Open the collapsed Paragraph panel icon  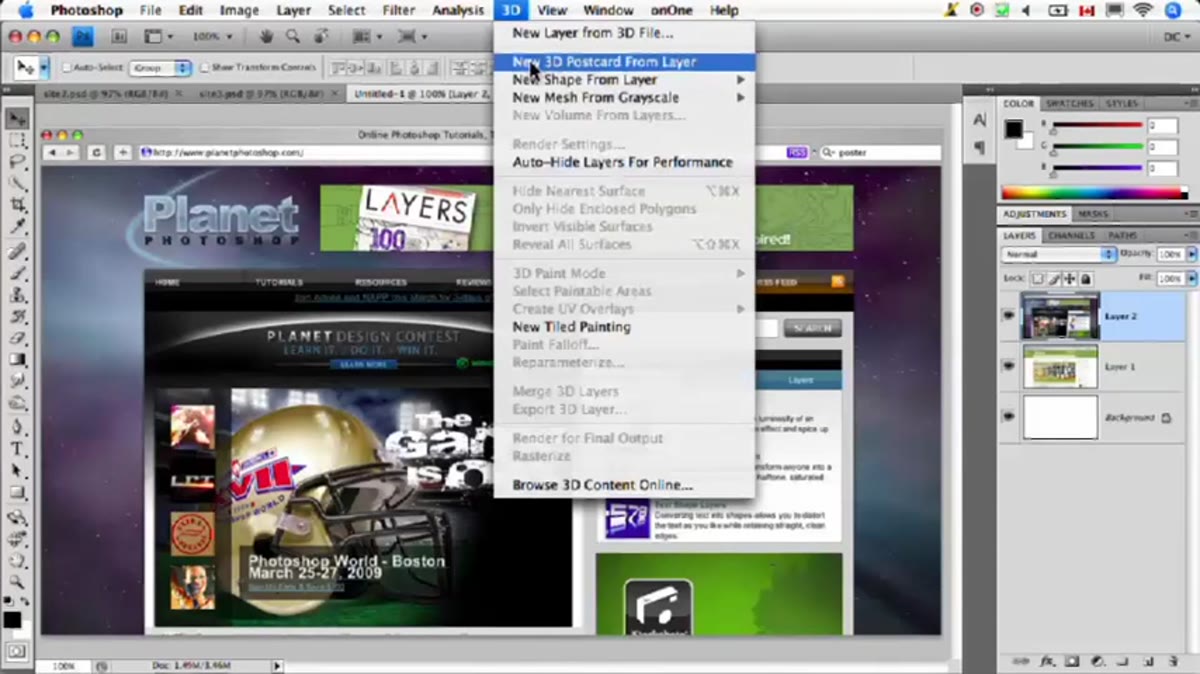click(979, 147)
